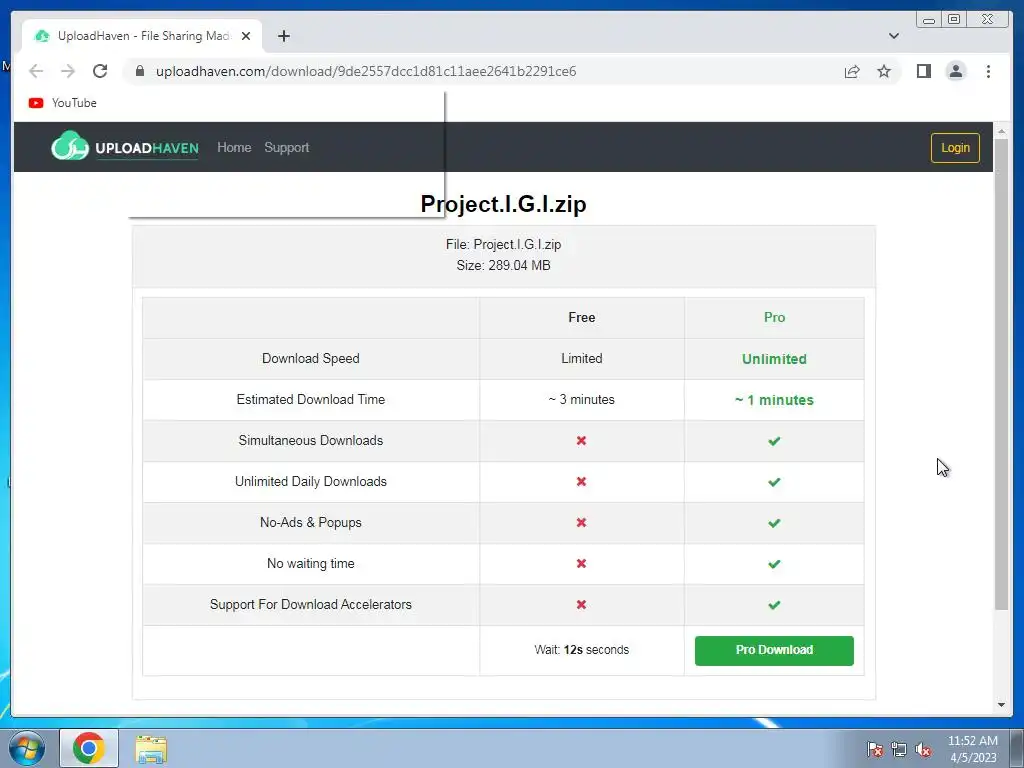Expand the tab search chevron
This screenshot has width=1024, height=768.
pos(893,36)
